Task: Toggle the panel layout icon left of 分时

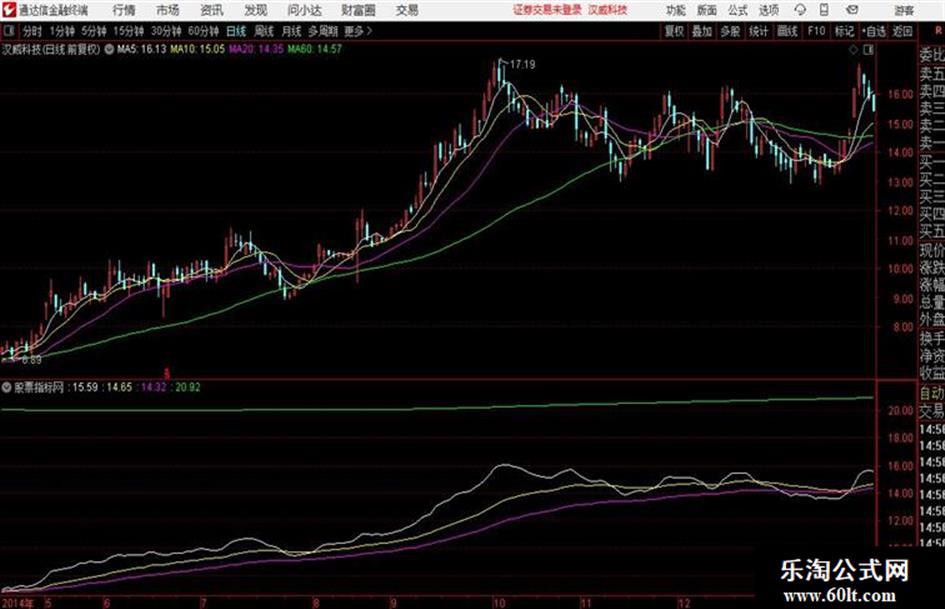Action: 8,31
